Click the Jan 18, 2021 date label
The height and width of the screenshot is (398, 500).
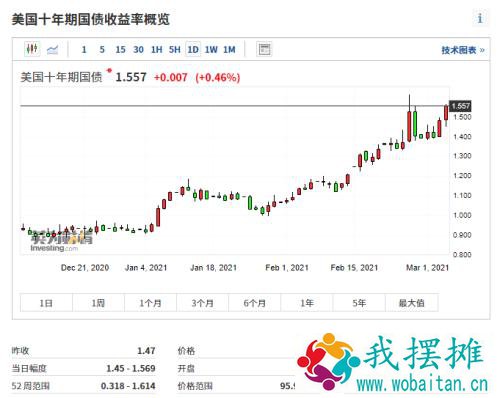click(213, 268)
